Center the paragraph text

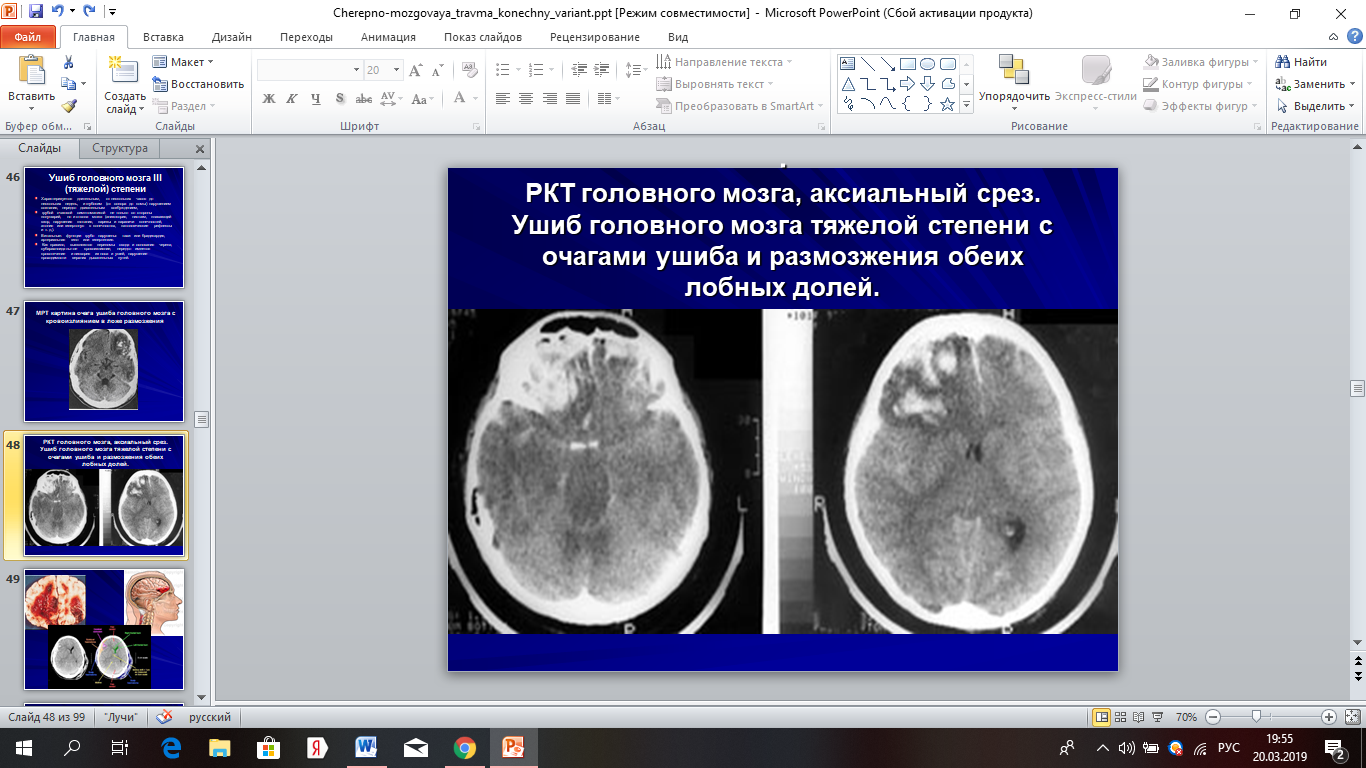pos(525,98)
